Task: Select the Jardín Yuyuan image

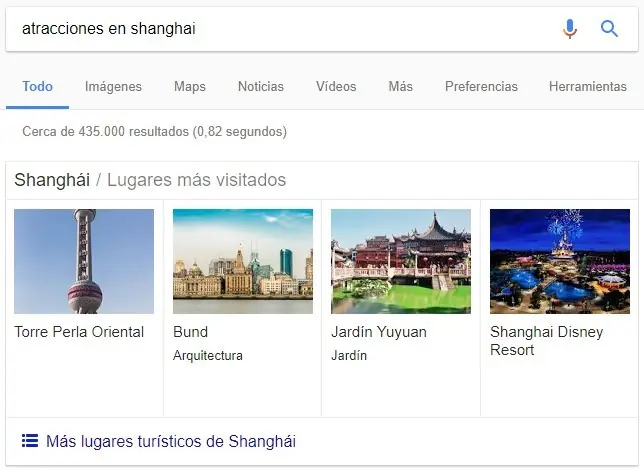Action: tap(401, 261)
